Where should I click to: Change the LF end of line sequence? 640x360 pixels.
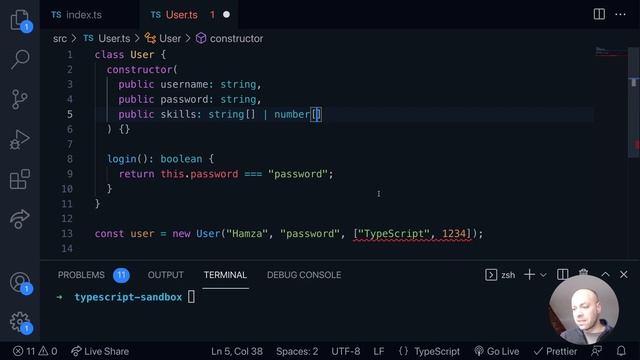pyautogui.click(x=379, y=351)
